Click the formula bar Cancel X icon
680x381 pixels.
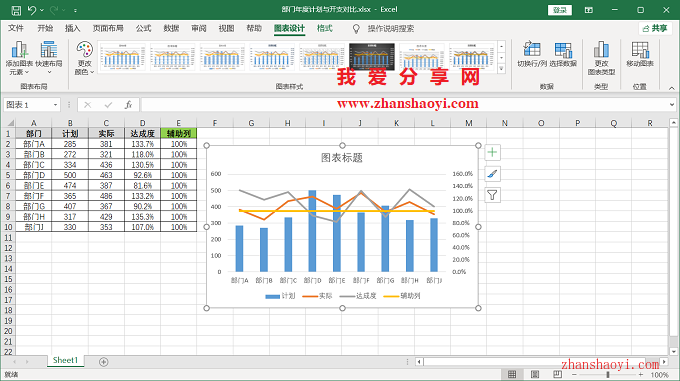click(88, 105)
